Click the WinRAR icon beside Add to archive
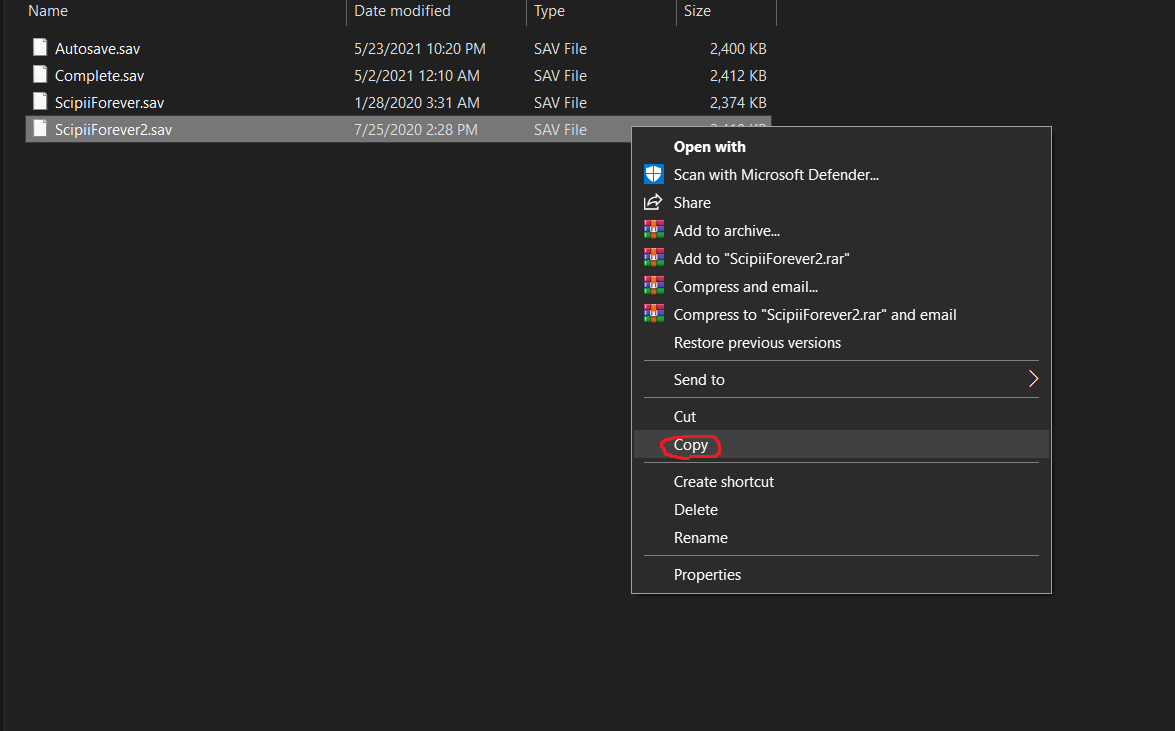 tap(653, 231)
